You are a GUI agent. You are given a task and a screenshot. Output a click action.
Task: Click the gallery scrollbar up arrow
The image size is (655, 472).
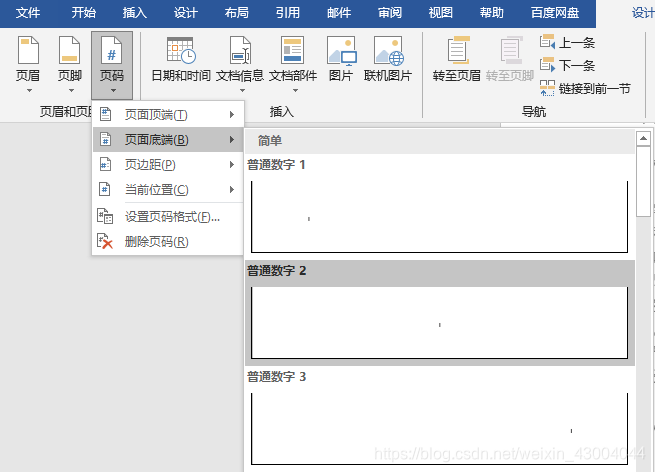pos(643,138)
